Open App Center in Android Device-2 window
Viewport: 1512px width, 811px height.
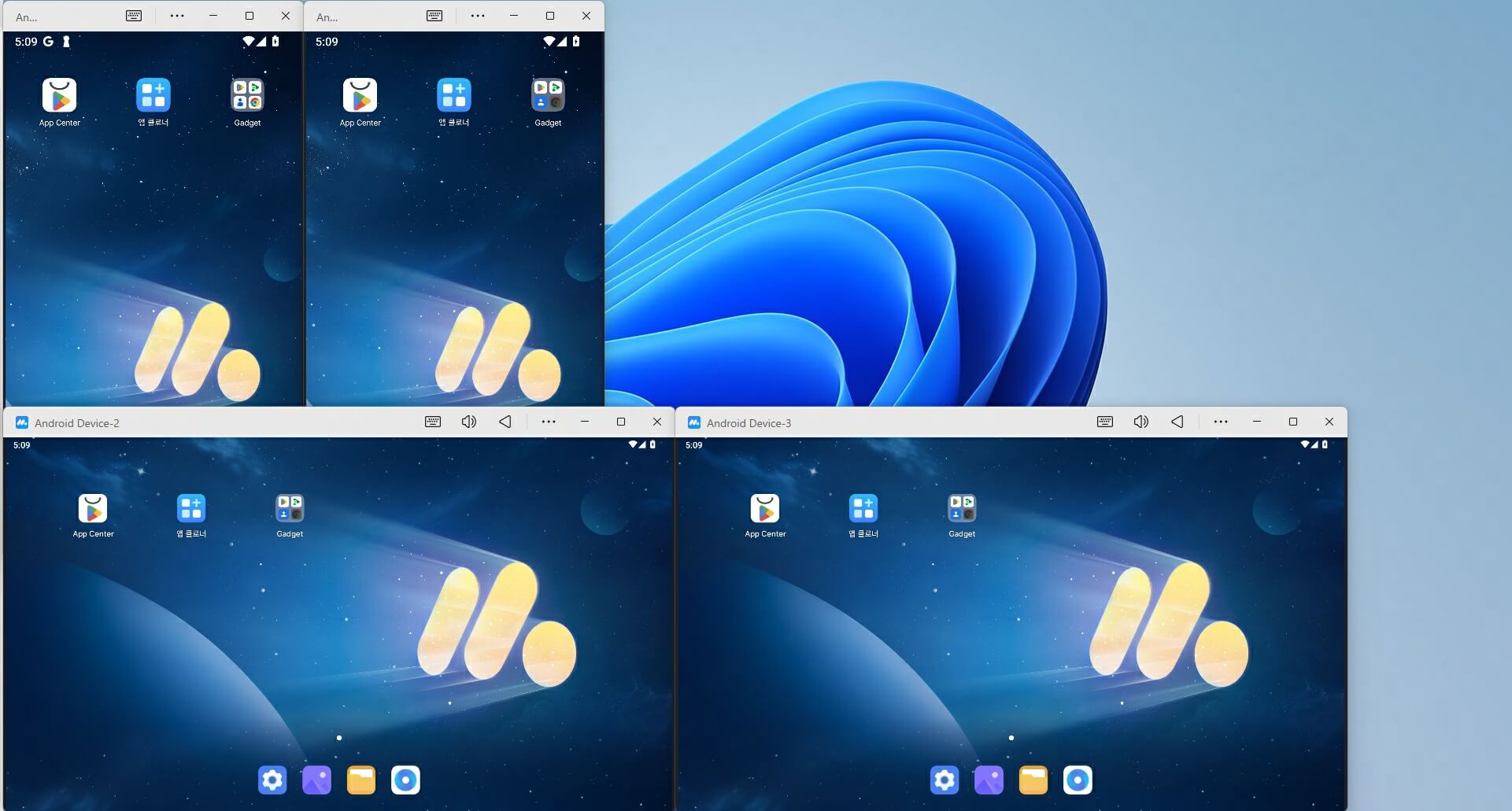(93, 509)
